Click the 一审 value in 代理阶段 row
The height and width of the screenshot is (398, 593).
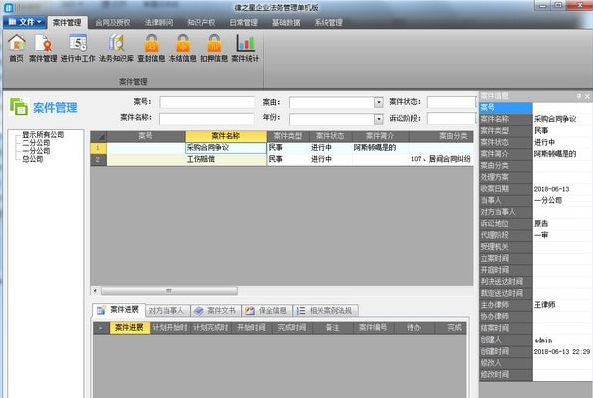point(541,235)
